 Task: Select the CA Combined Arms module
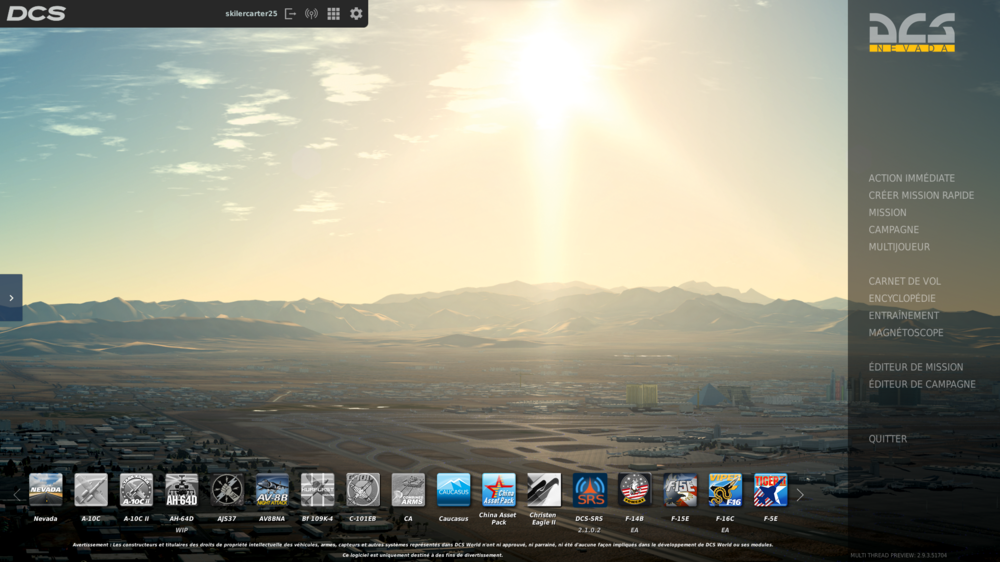(408, 490)
